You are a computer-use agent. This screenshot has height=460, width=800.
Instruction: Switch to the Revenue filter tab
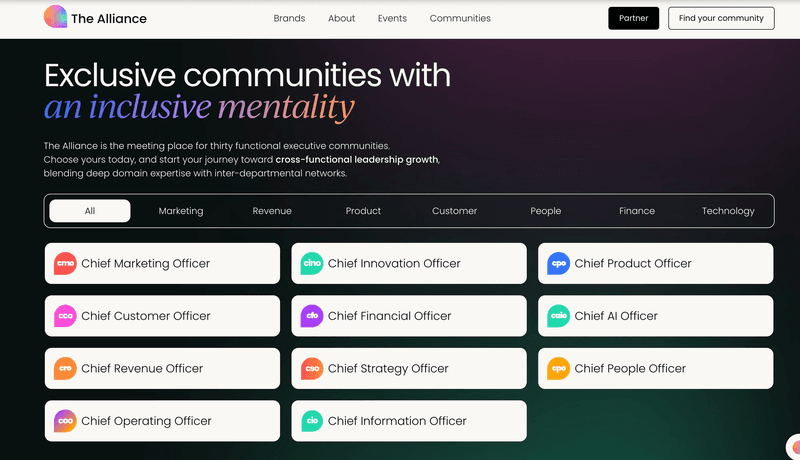272,211
